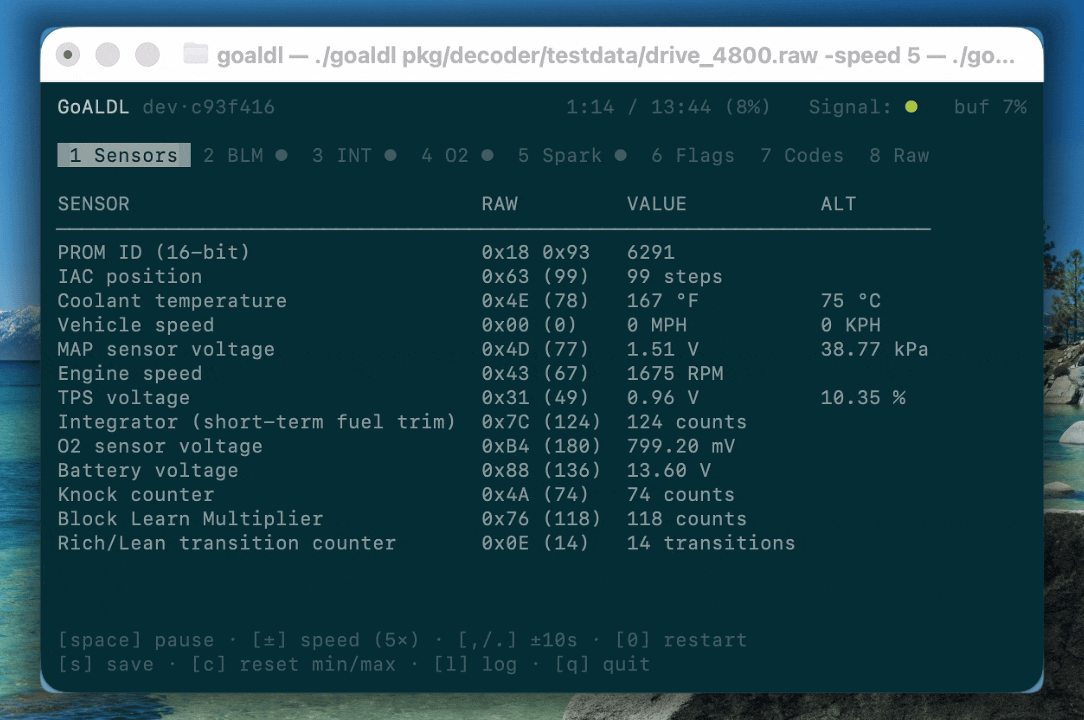This screenshot has width=1084, height=720.
Task: Click the 1675 RPM value
Action: coord(675,373)
